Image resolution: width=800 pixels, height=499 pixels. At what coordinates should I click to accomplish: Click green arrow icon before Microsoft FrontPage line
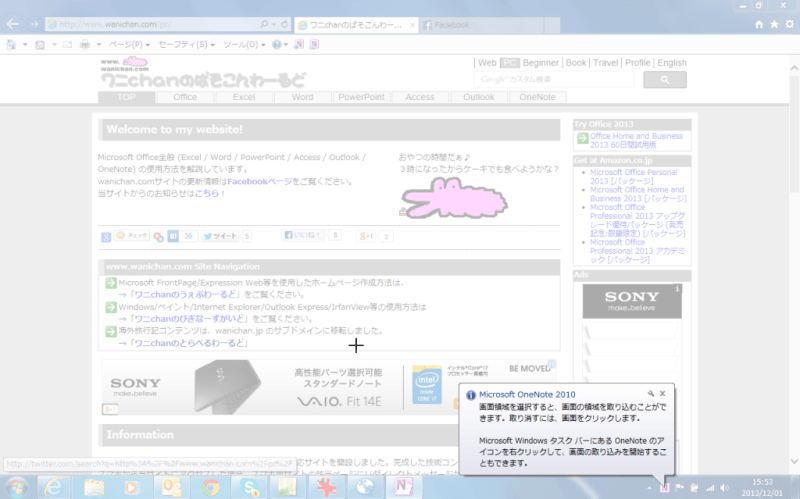coord(111,283)
